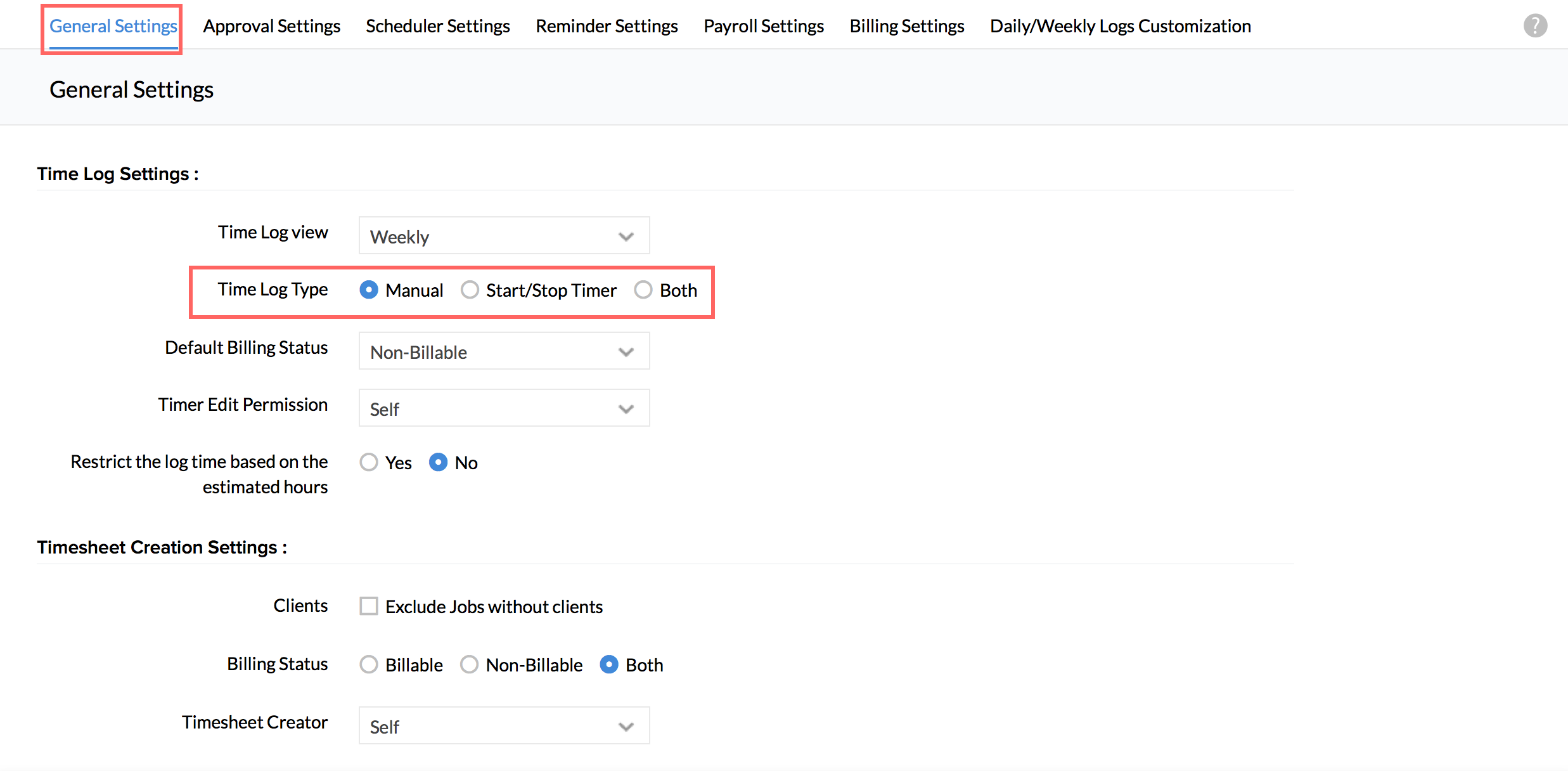Select Both for Time Log Type
This screenshot has width=1568, height=771.
[643, 290]
